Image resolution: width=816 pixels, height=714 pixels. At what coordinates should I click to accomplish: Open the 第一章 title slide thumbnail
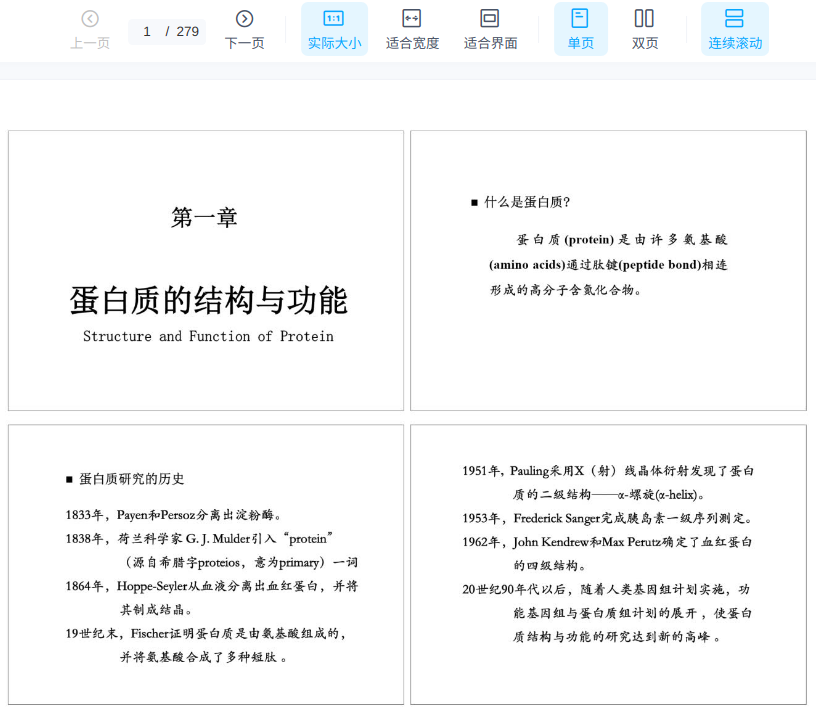pyautogui.click(x=206, y=270)
